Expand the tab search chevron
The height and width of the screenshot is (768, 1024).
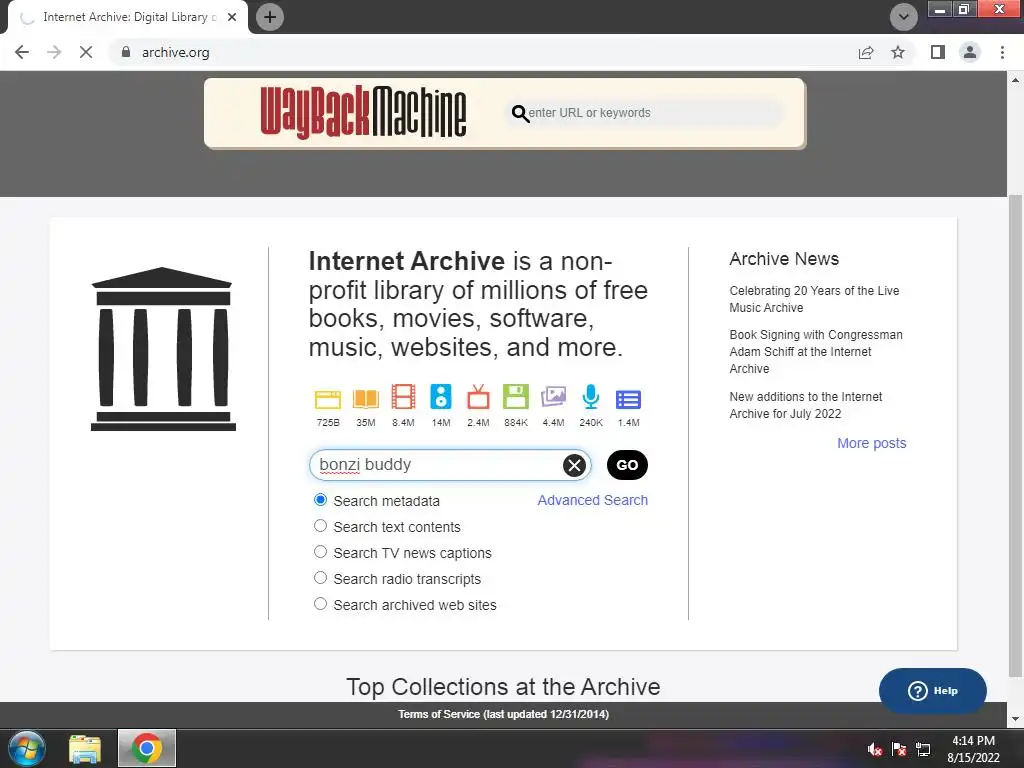904,17
